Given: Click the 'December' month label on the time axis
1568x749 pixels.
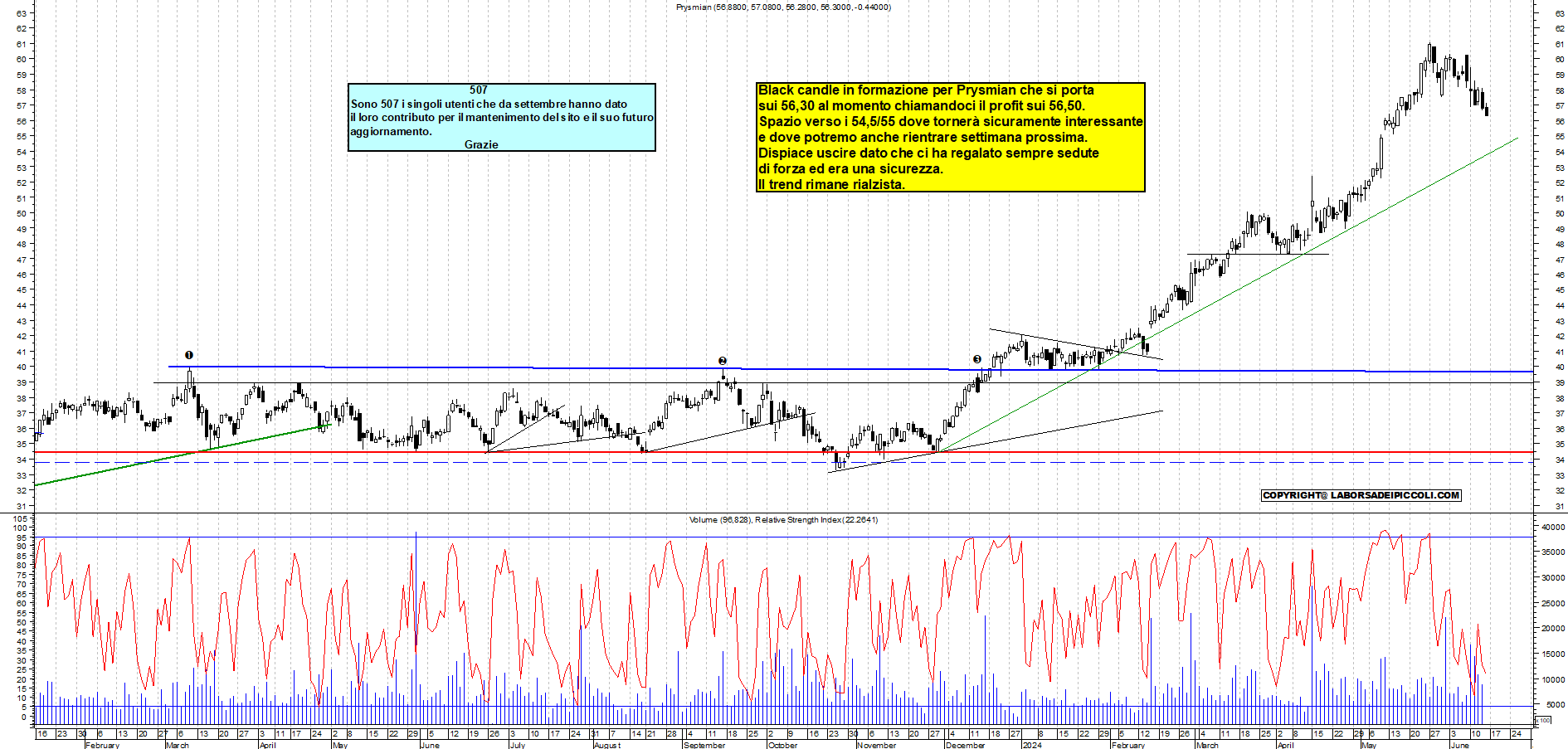Looking at the screenshot, I should pos(966,745).
